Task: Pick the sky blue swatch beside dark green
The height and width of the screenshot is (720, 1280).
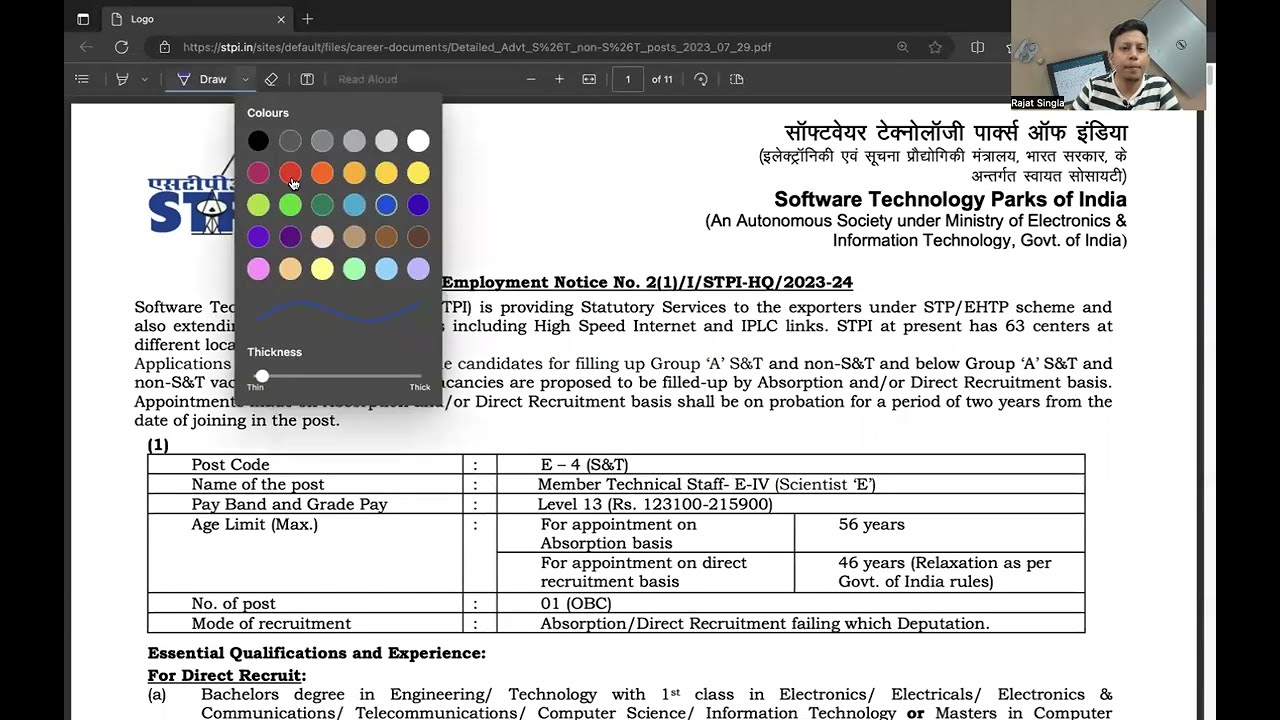Action: [x=354, y=205]
